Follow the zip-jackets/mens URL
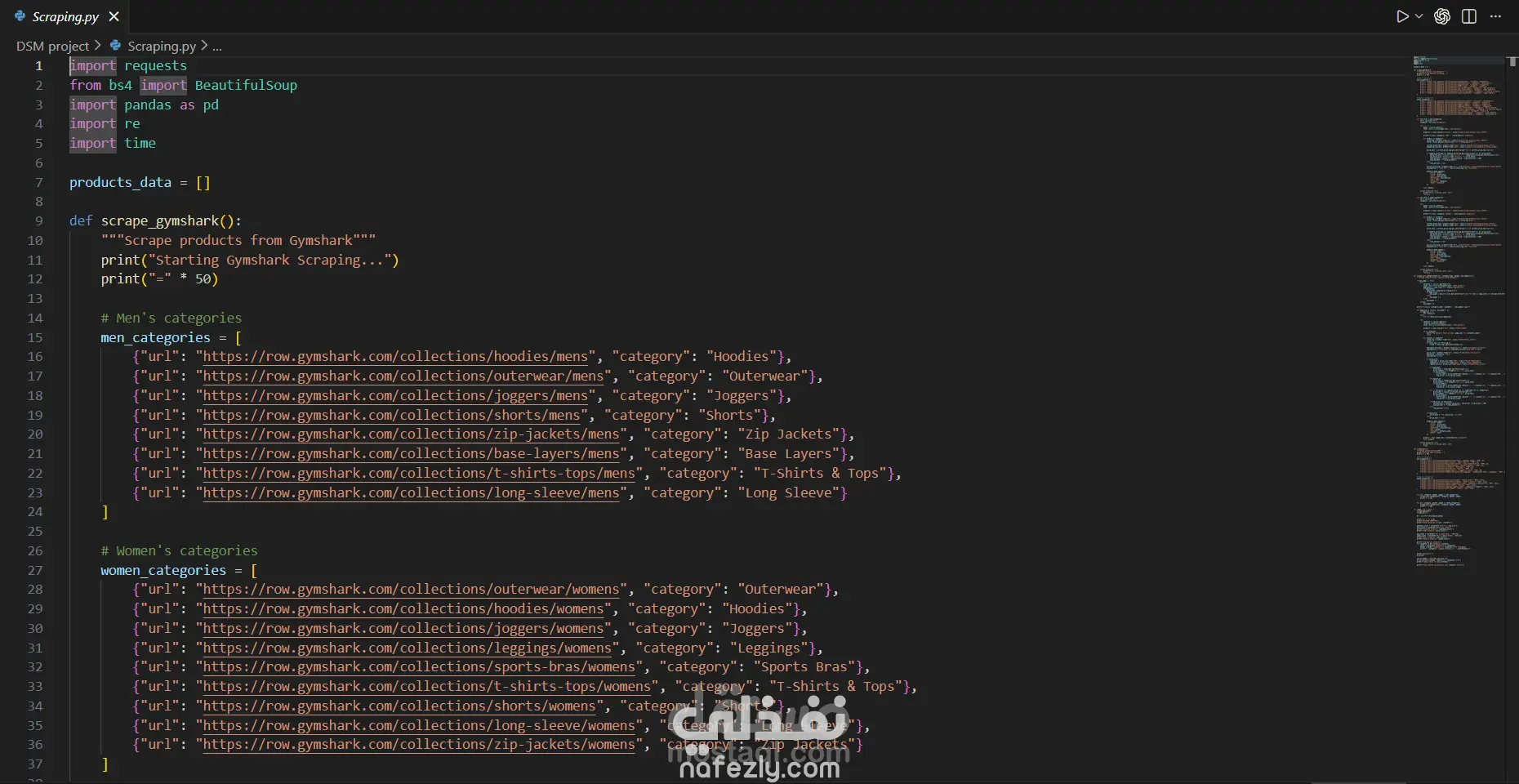The width and height of the screenshot is (1519, 784). coord(411,434)
